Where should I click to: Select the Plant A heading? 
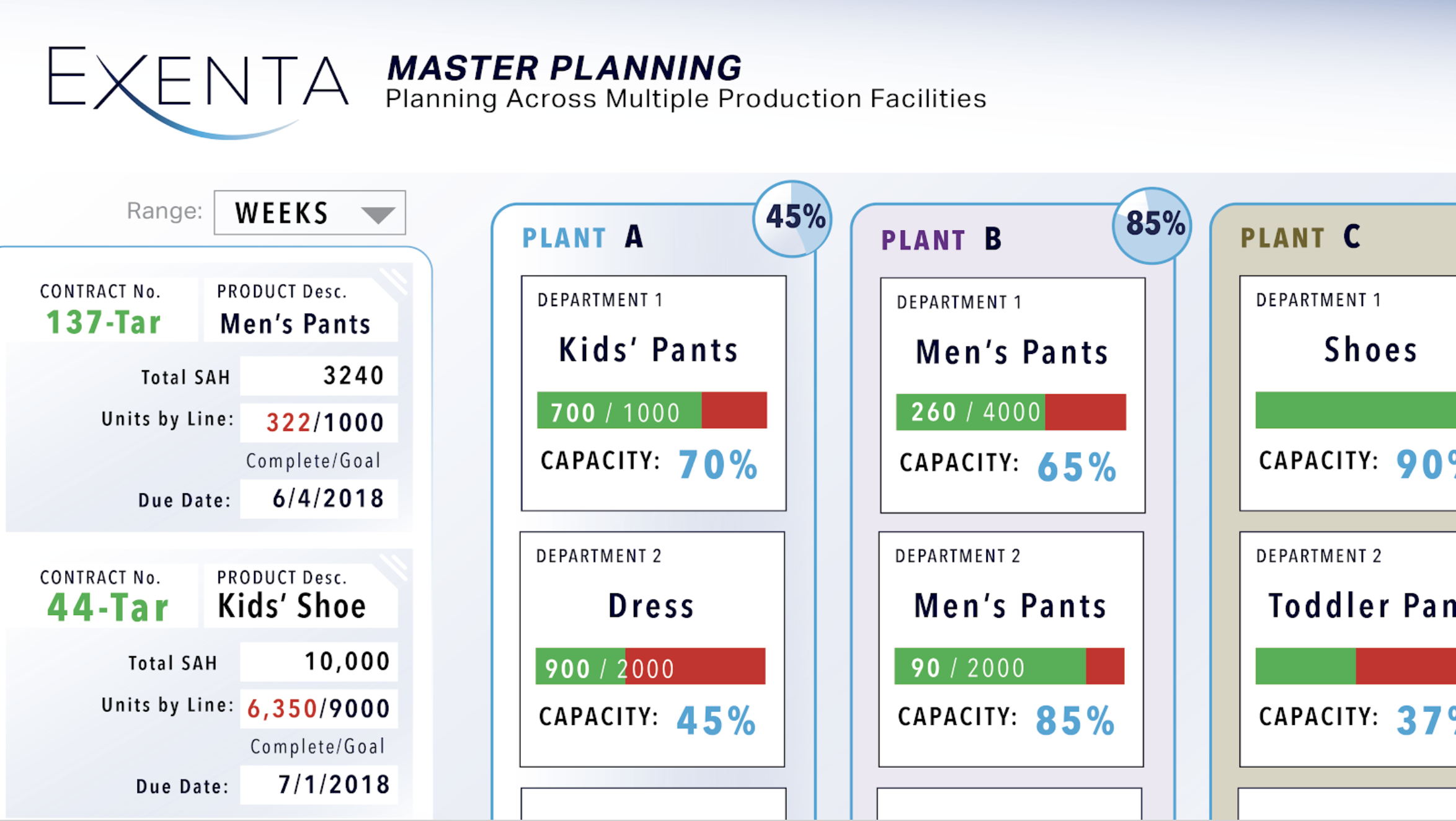pos(583,237)
